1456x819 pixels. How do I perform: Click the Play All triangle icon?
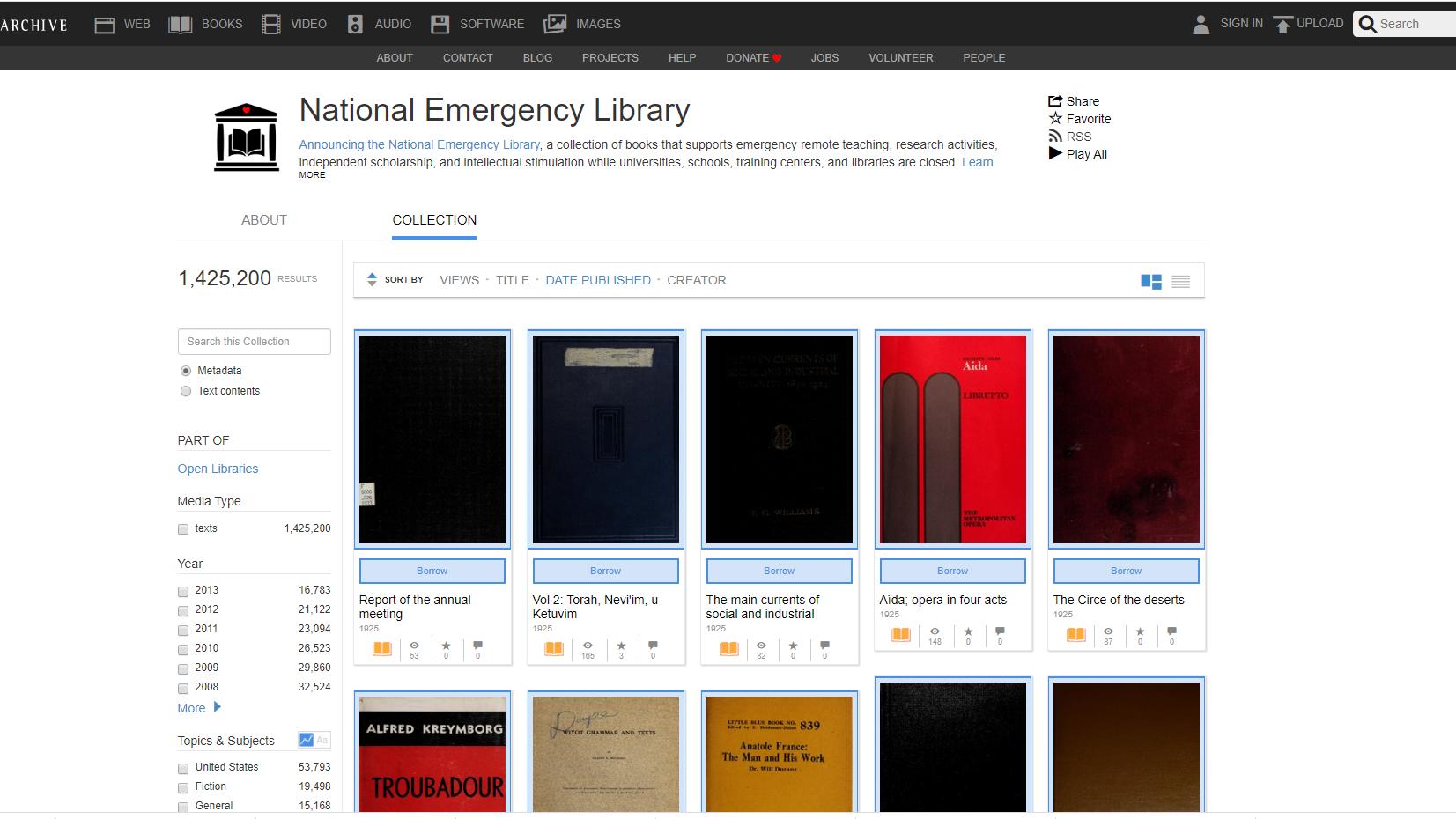1055,153
